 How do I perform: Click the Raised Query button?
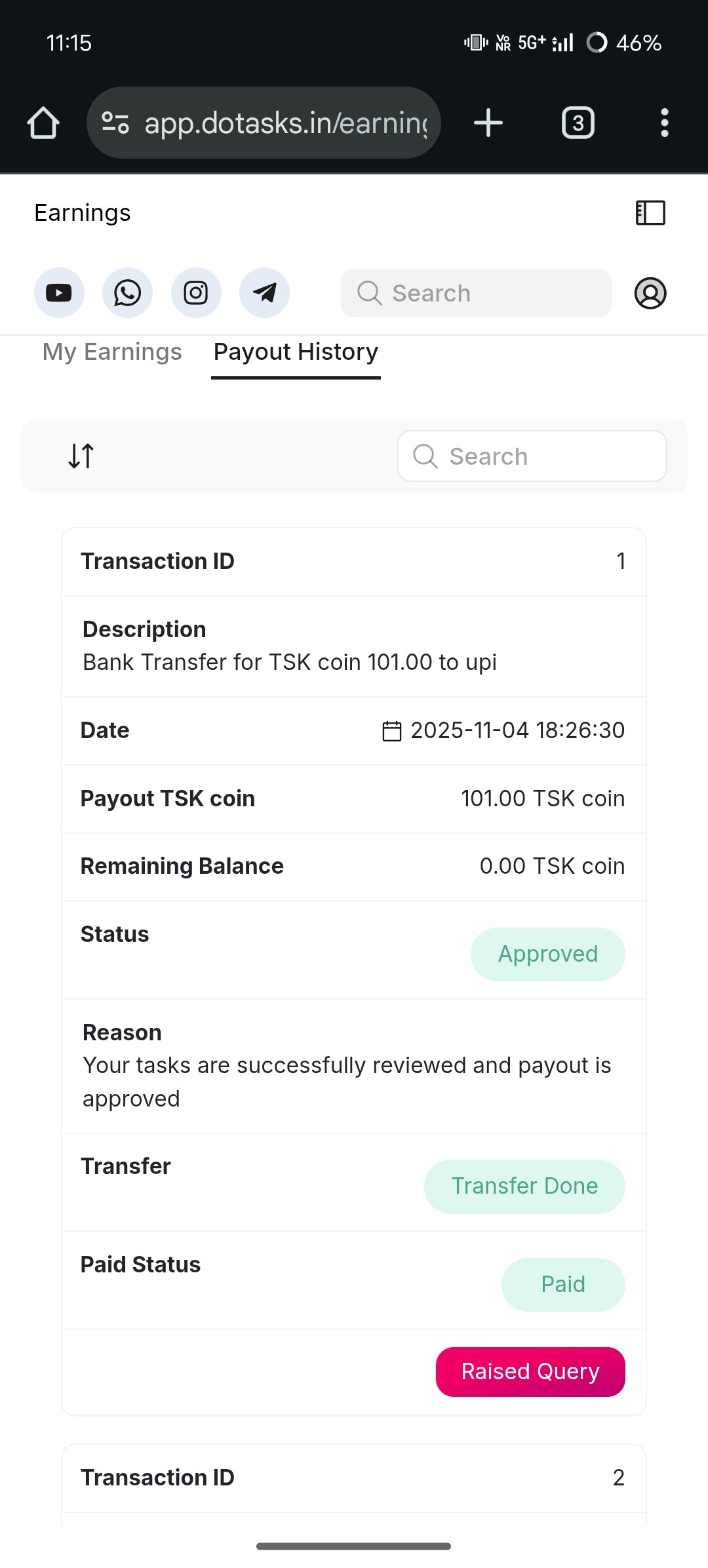[530, 1371]
